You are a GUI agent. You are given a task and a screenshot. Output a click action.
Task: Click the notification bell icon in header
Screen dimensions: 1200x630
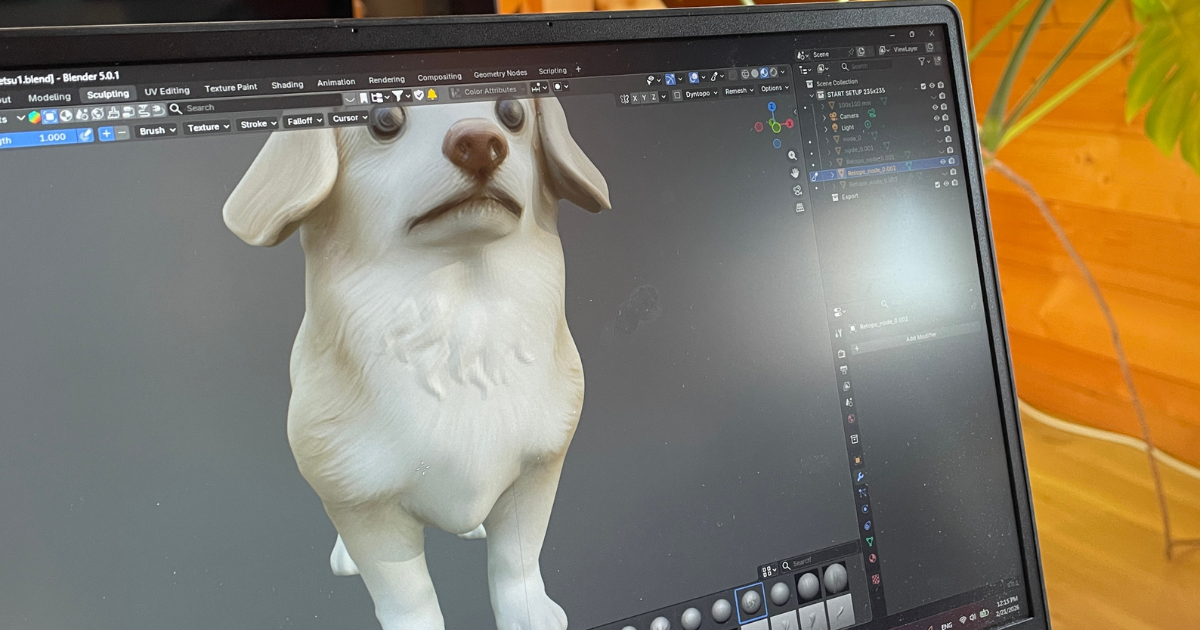(432, 95)
